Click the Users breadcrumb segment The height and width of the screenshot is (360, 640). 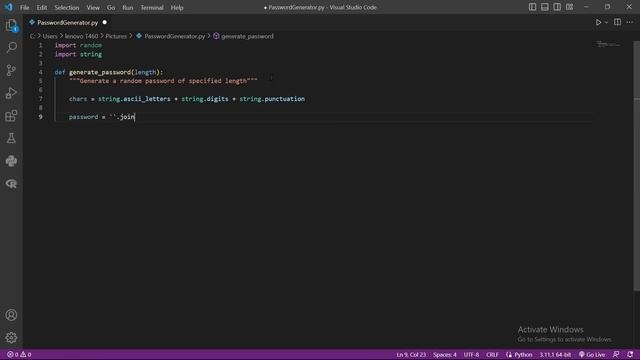(x=50, y=36)
